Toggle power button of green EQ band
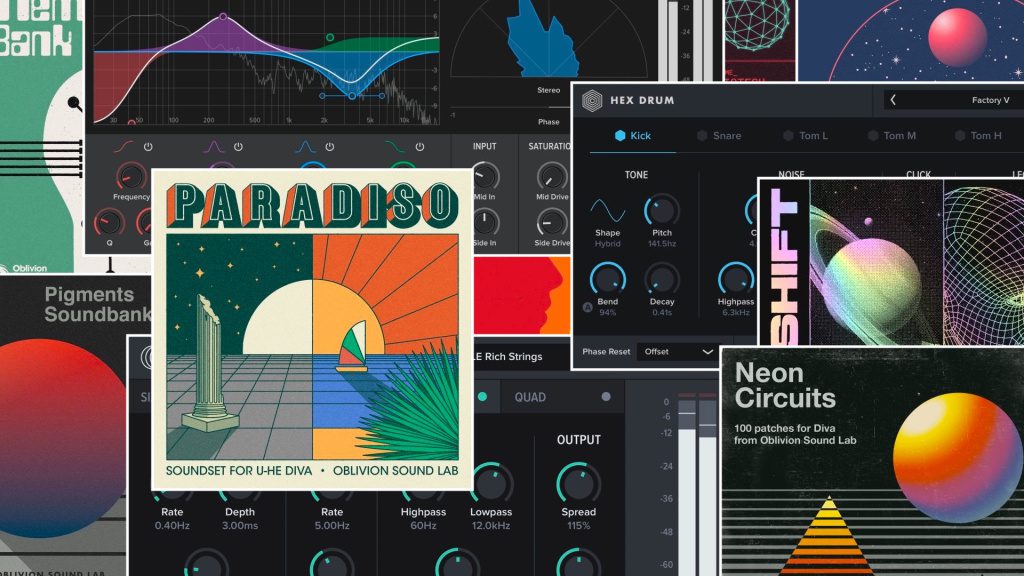The image size is (1024, 576). pos(420,147)
